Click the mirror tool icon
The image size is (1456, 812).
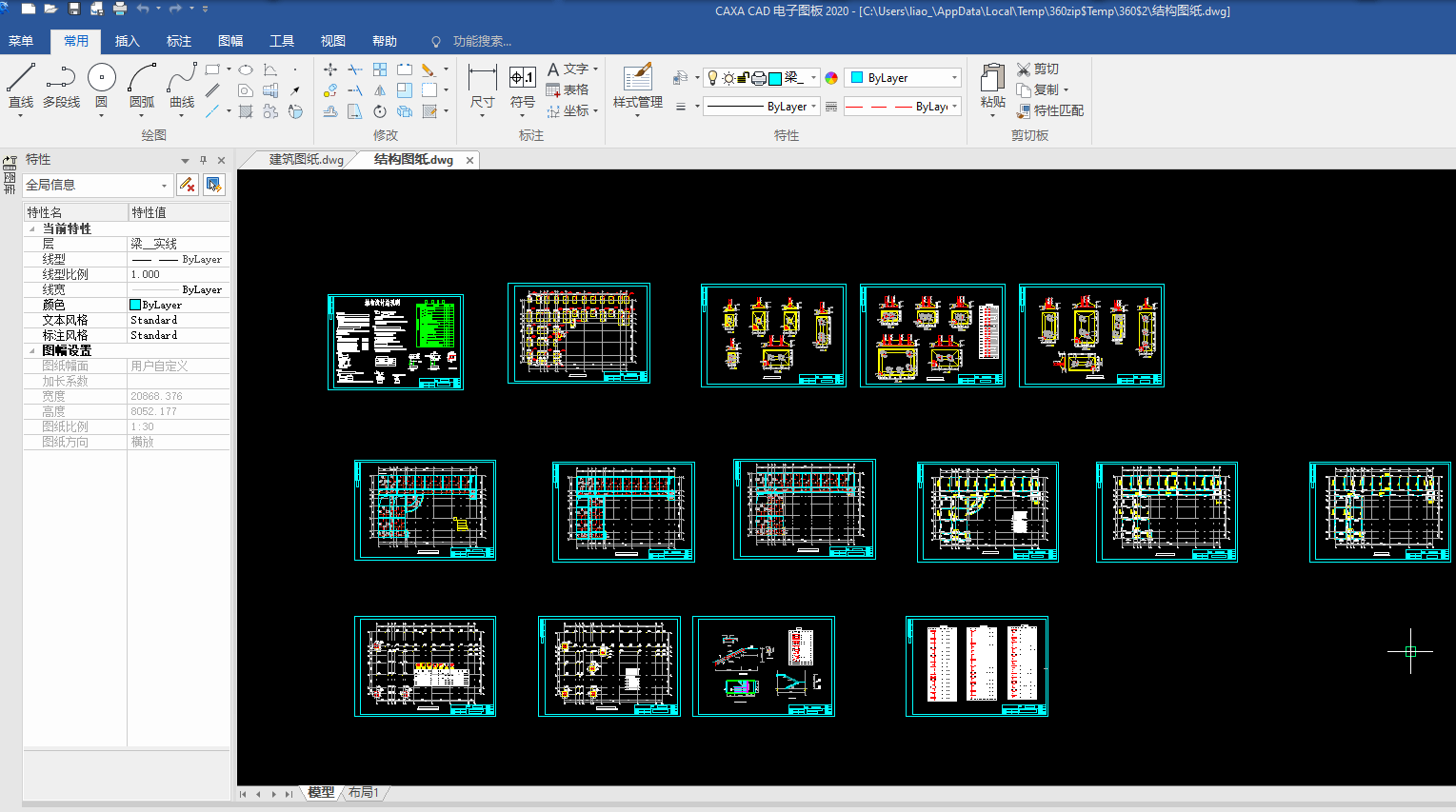[380, 90]
